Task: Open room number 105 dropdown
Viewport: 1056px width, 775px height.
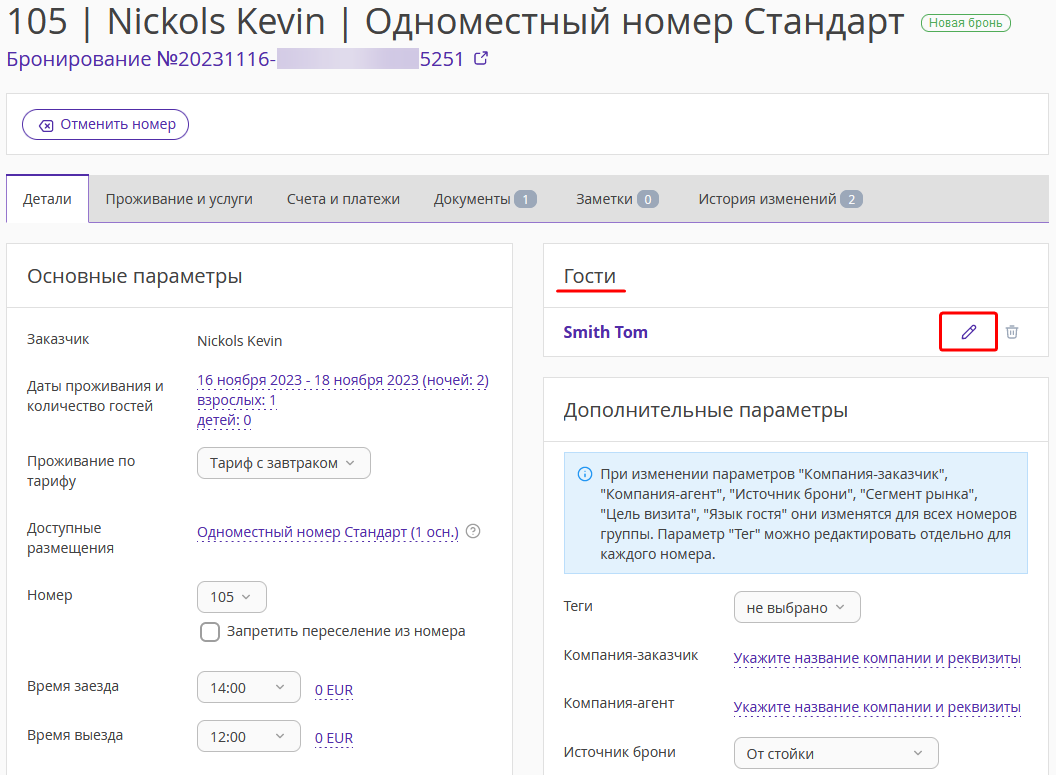Action: click(232, 597)
